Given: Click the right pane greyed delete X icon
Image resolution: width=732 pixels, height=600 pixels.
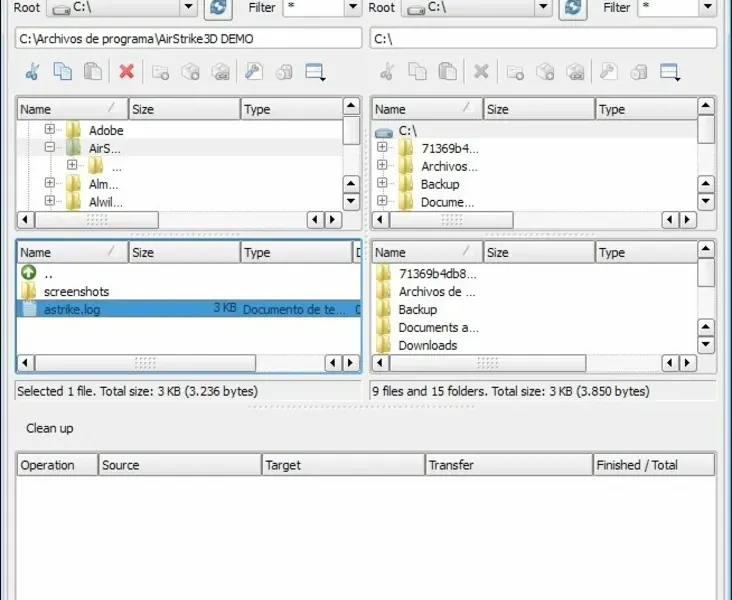Looking at the screenshot, I should coord(481,72).
